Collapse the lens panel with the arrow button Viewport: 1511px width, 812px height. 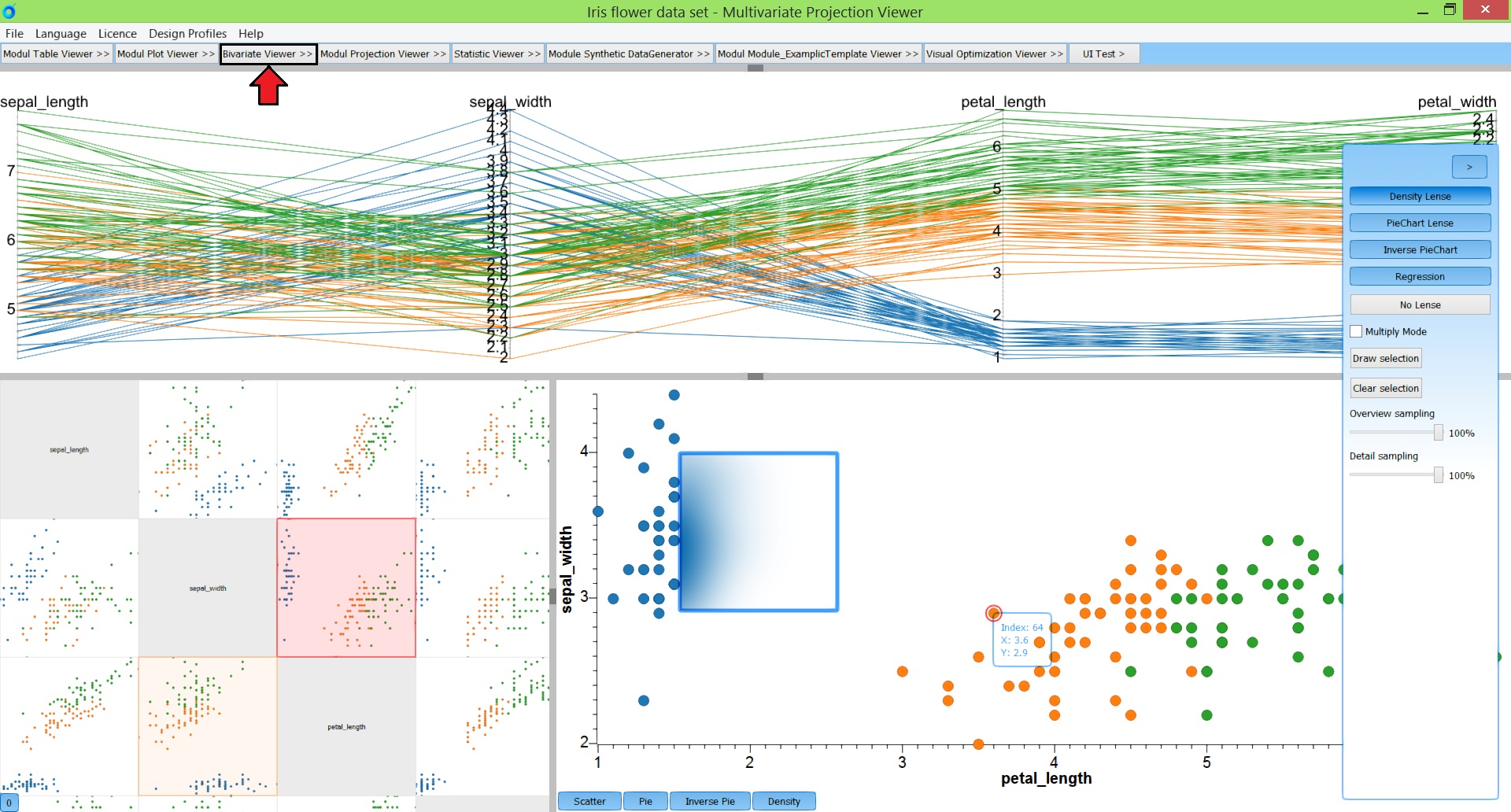coord(1470,166)
